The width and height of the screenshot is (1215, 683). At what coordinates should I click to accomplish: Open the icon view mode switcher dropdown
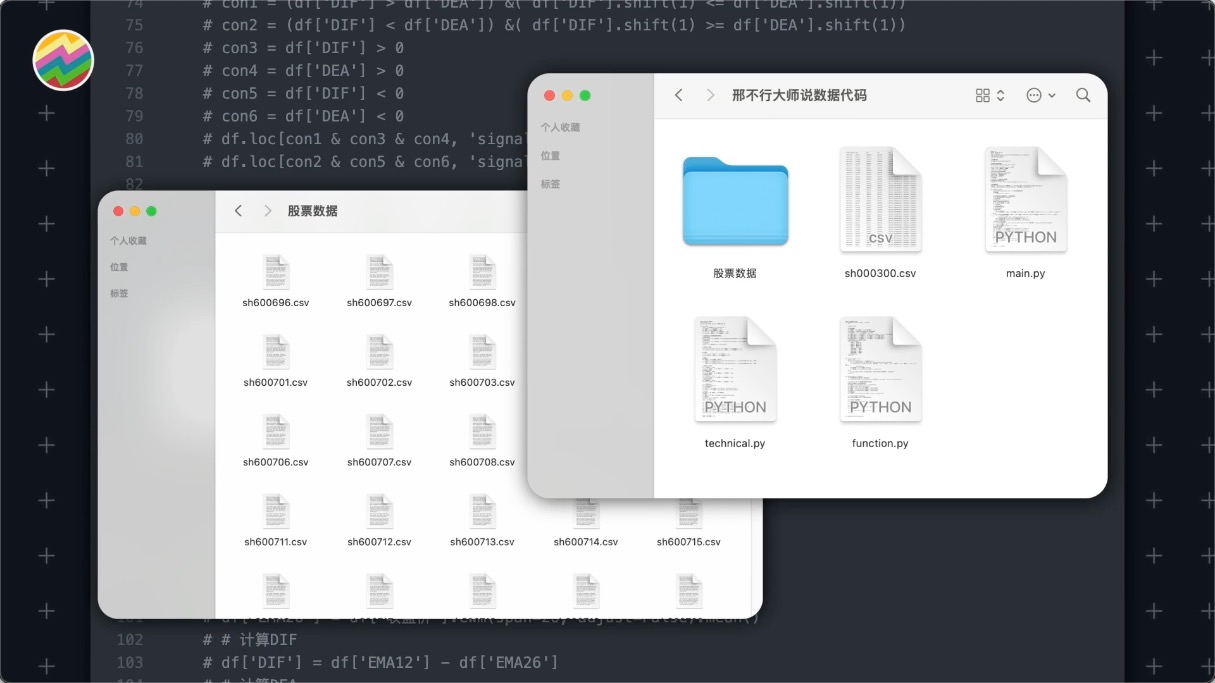click(989, 95)
